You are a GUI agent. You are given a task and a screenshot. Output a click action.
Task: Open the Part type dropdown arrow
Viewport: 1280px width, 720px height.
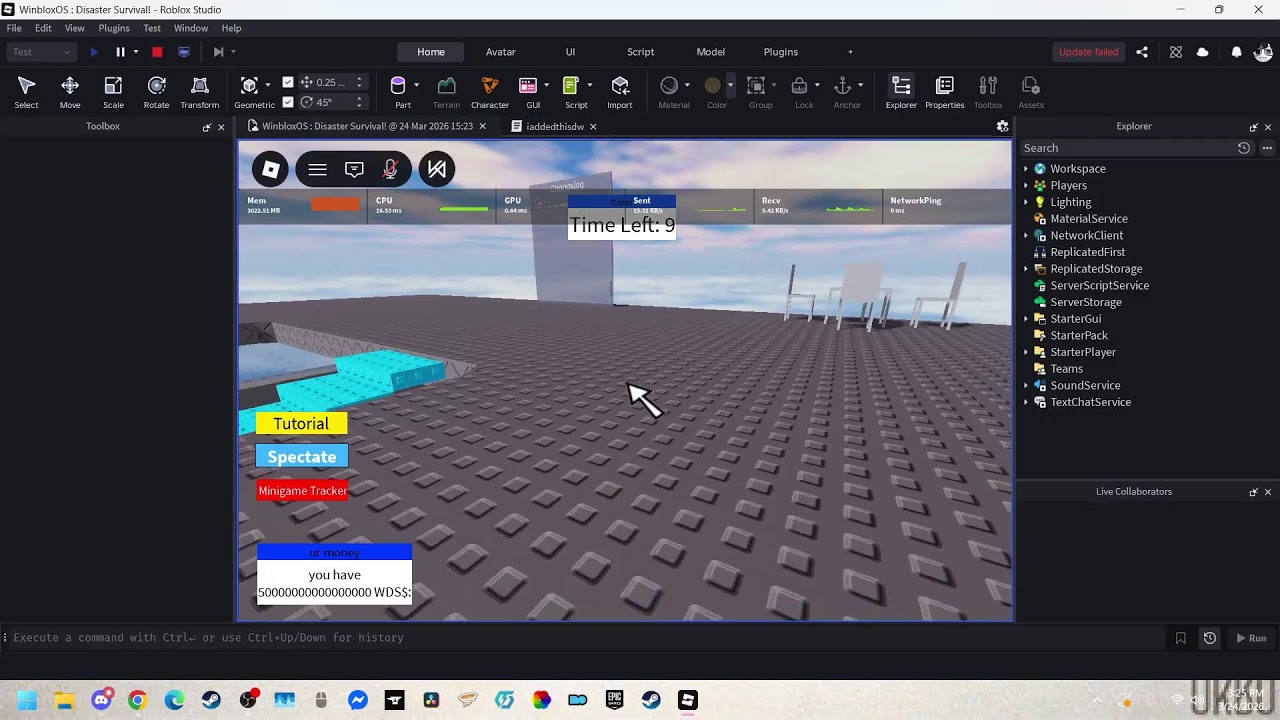pyautogui.click(x=416, y=86)
